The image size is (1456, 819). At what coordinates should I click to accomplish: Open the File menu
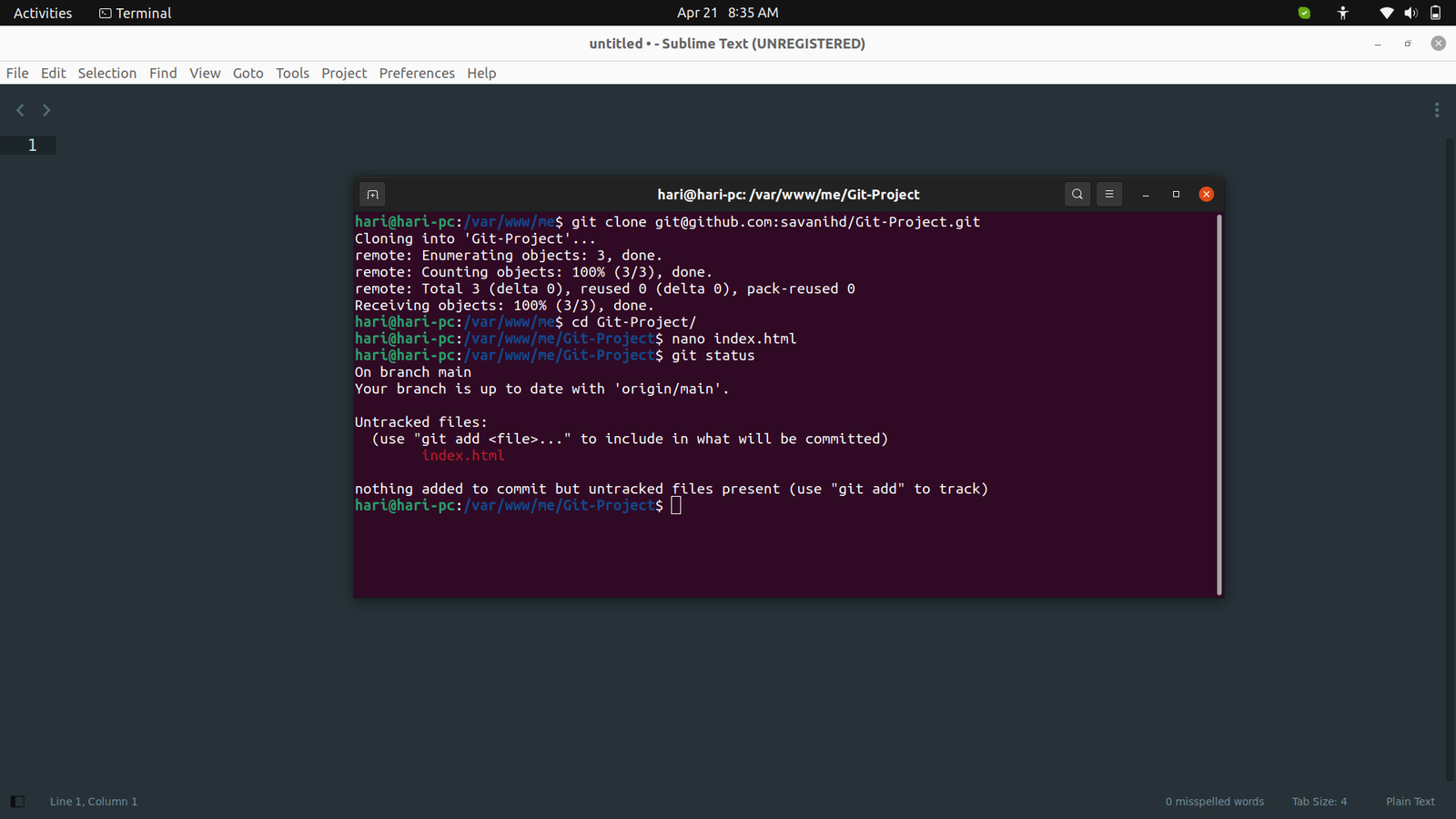(x=17, y=73)
